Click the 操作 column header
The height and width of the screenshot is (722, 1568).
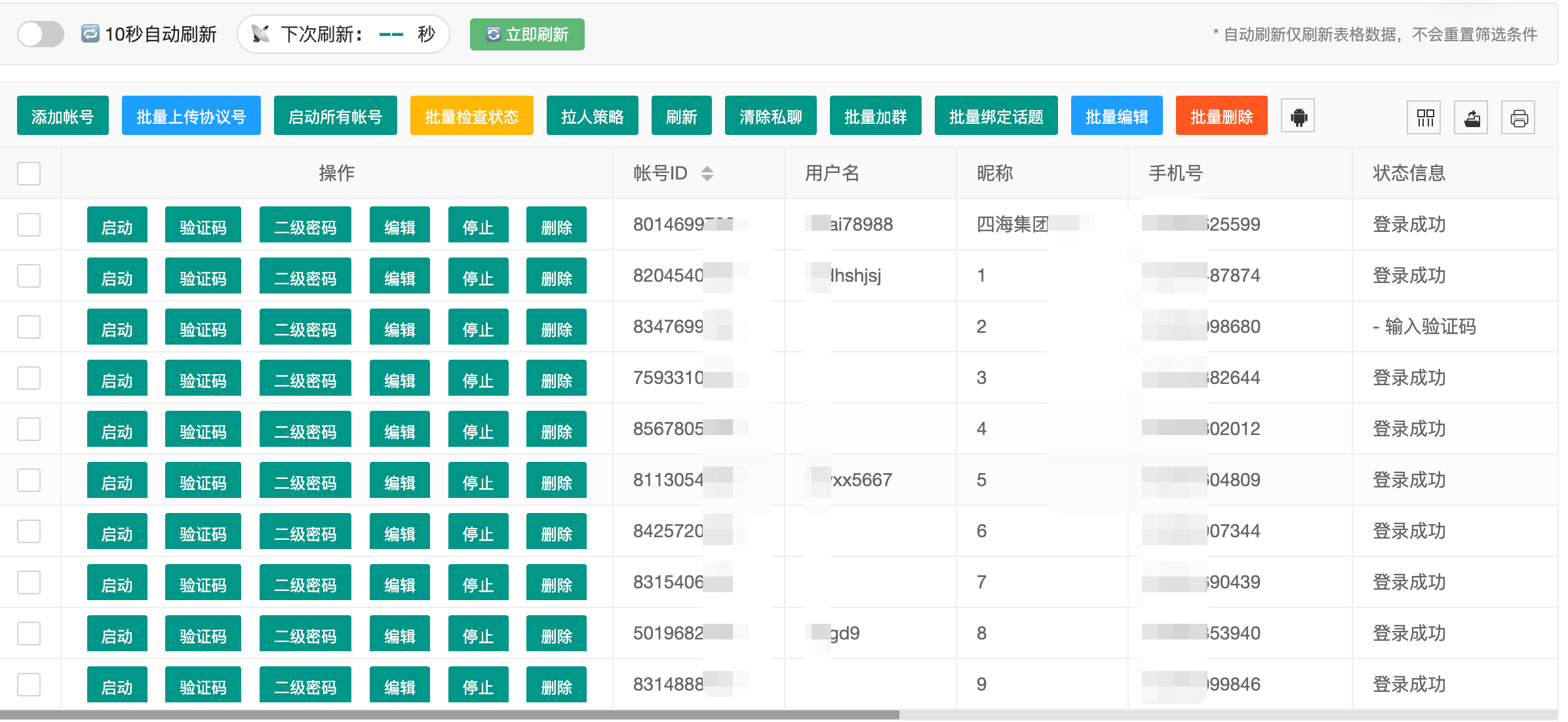click(337, 174)
